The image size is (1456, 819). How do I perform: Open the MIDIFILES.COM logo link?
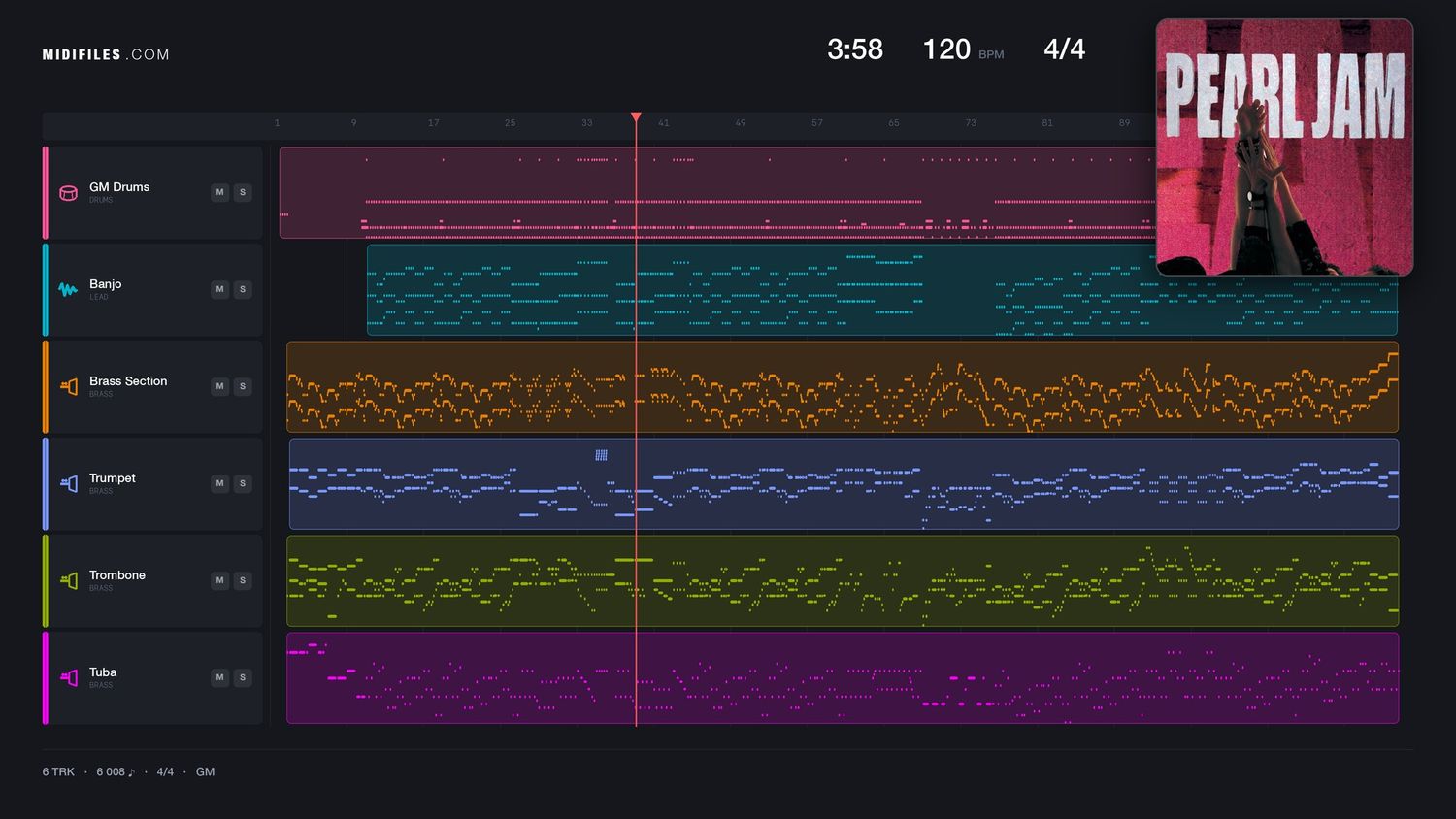pyautogui.click(x=106, y=55)
